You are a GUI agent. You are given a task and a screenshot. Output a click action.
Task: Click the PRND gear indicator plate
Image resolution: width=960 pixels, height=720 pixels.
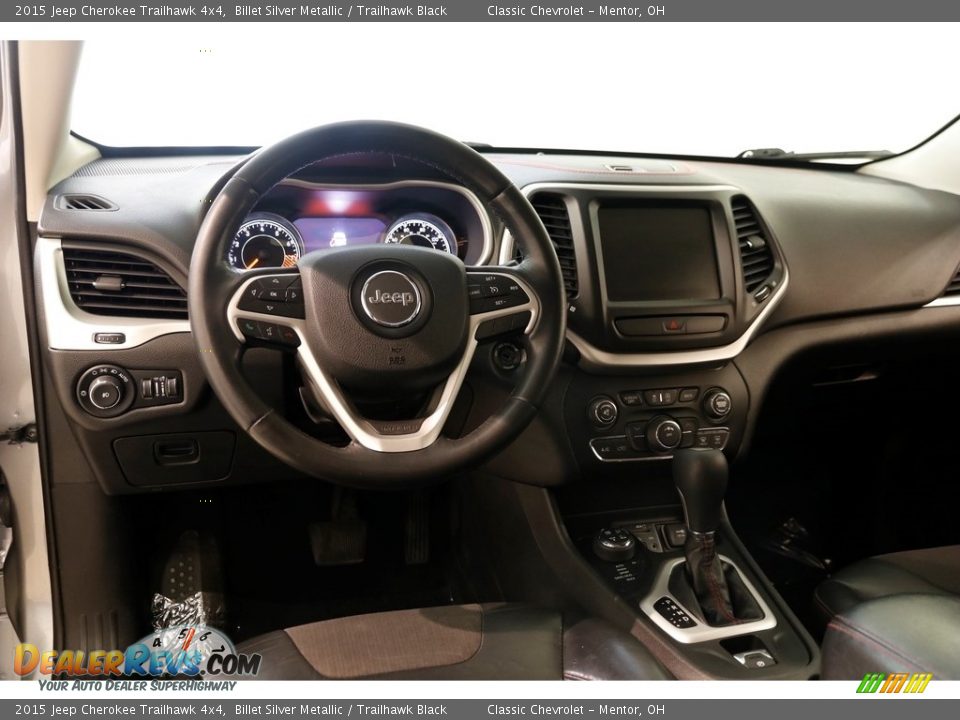point(675,612)
